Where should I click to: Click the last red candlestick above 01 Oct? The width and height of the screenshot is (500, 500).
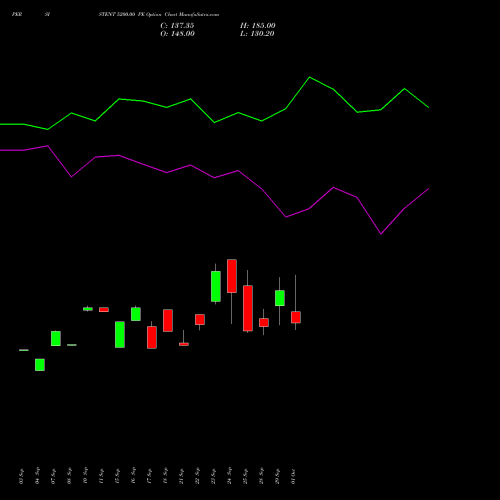click(296, 317)
